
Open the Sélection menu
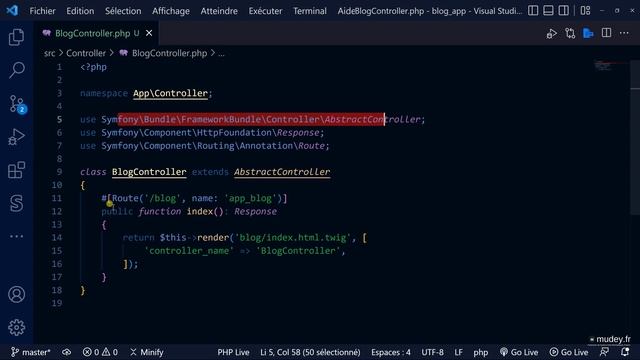pyautogui.click(x=123, y=11)
